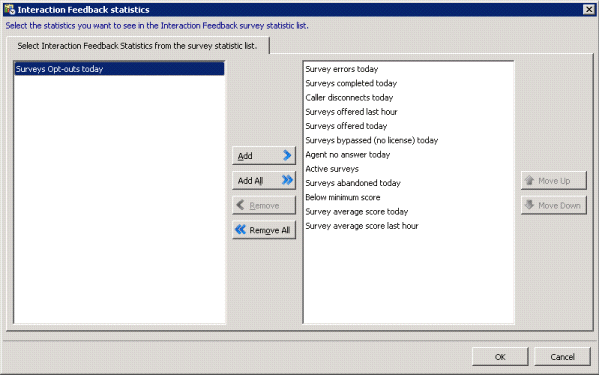Select Surveys Opt-outs today in left list
The height and width of the screenshot is (375, 599).
119,69
